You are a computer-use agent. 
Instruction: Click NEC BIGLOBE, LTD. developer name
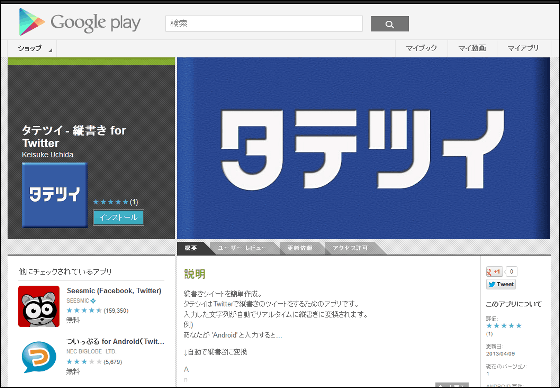click(x=91, y=352)
